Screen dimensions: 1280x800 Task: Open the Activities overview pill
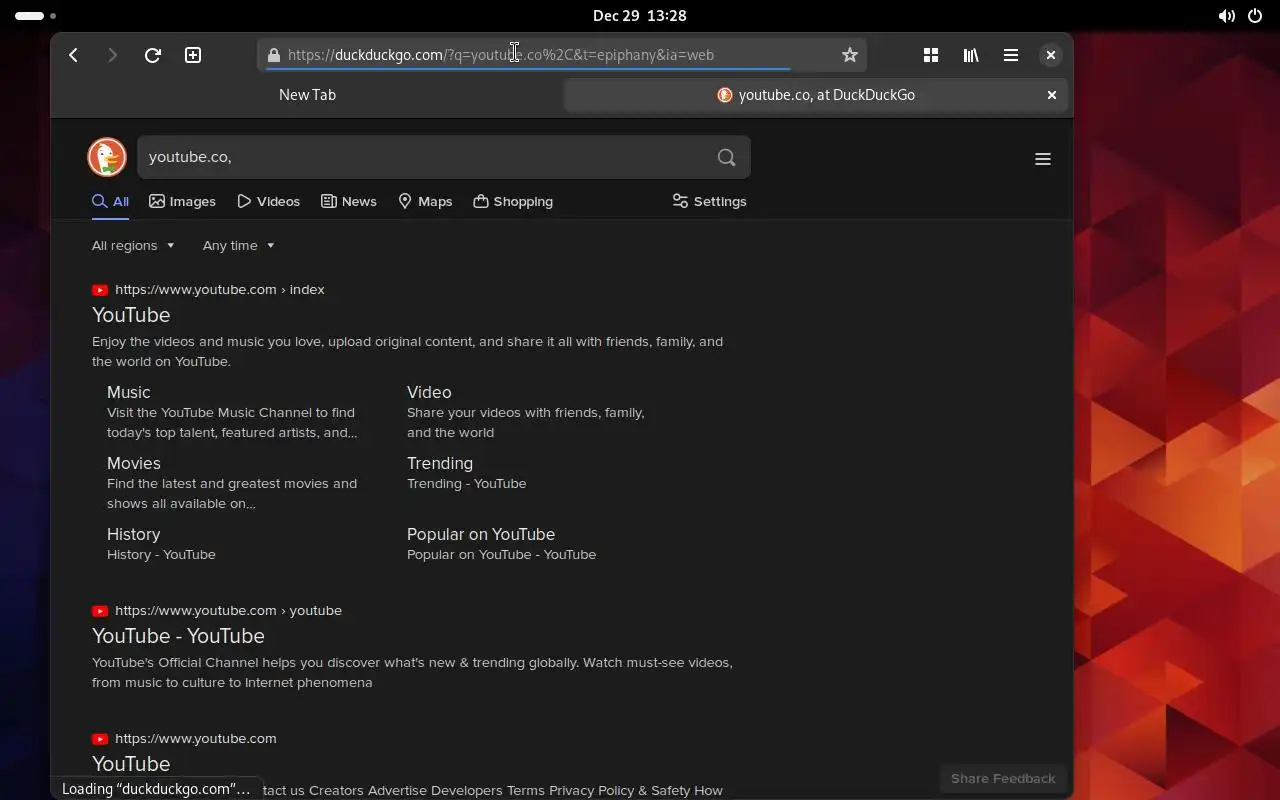tap(36, 16)
